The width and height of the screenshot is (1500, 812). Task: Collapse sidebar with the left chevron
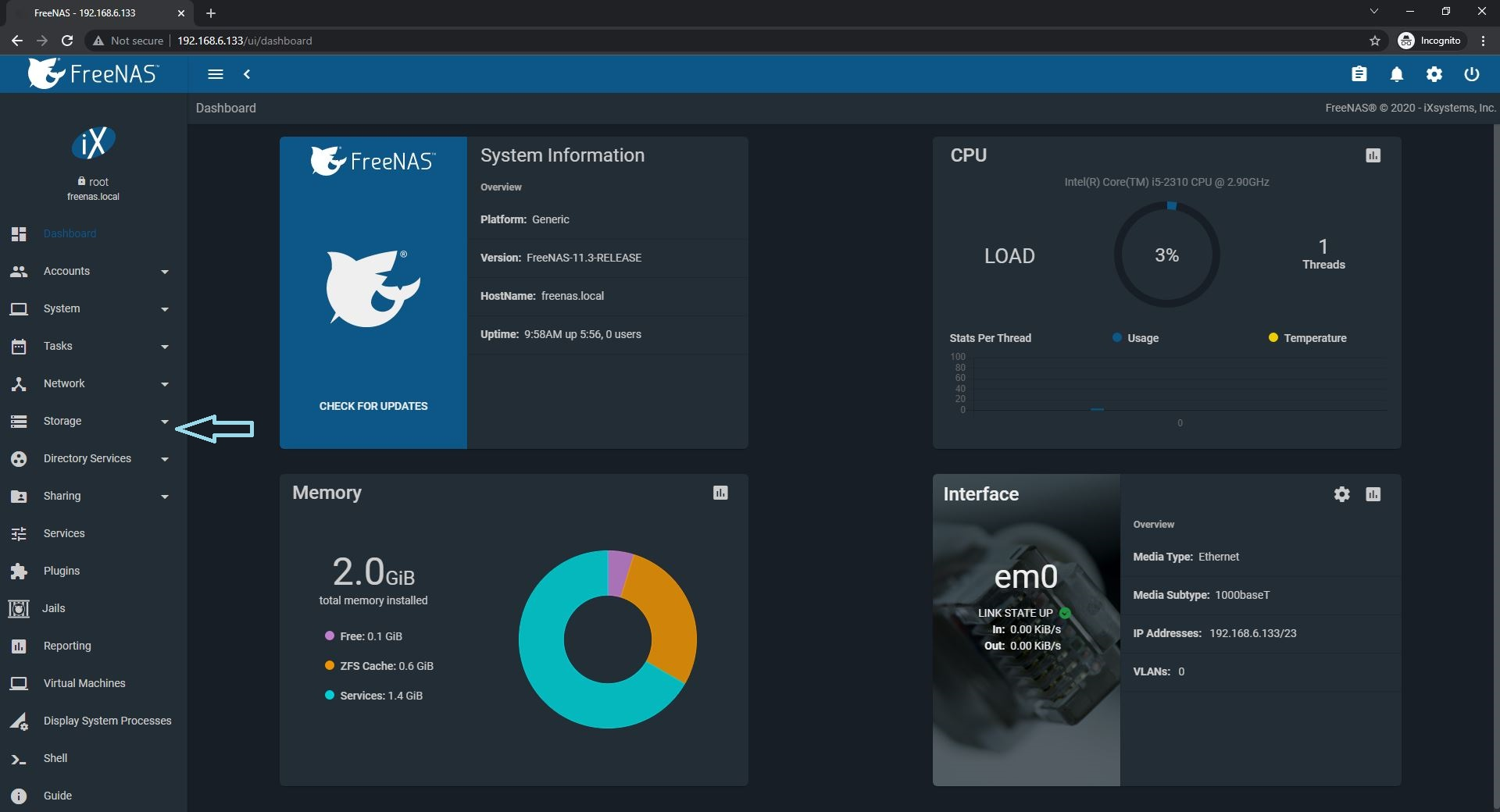point(247,74)
